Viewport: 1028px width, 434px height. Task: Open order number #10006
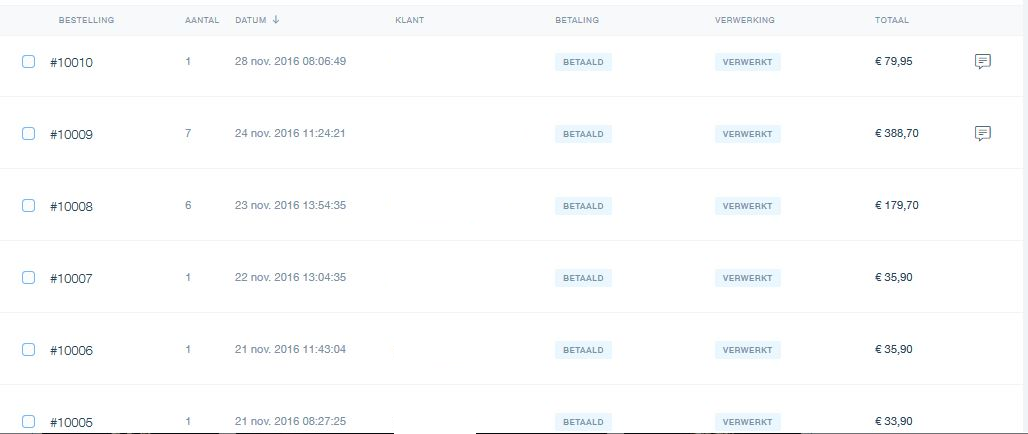[x=71, y=350]
